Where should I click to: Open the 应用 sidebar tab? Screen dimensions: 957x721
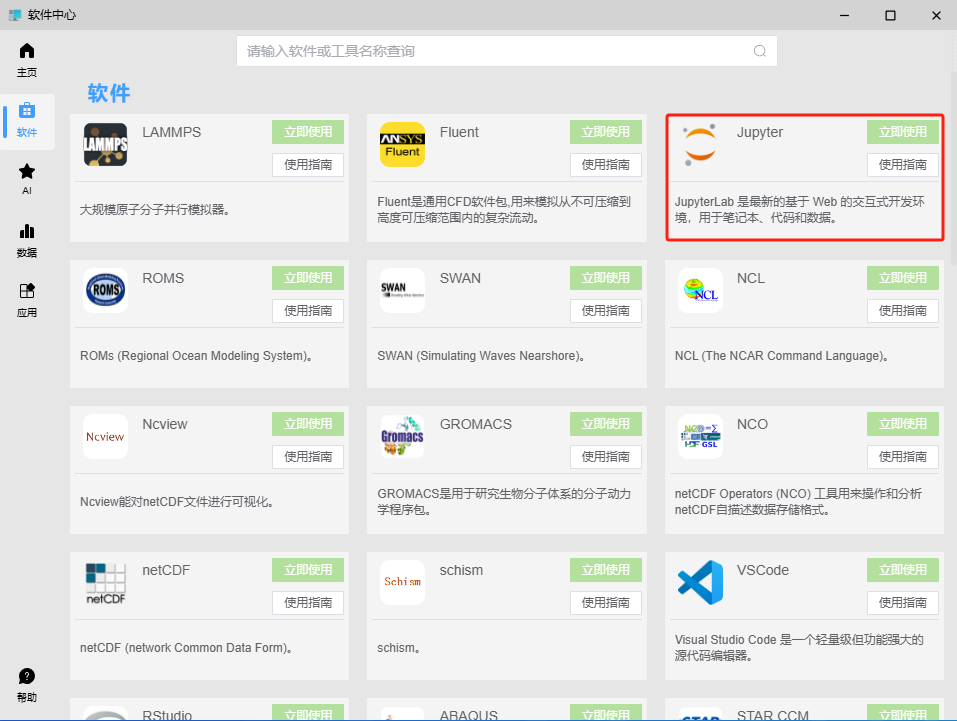27,300
